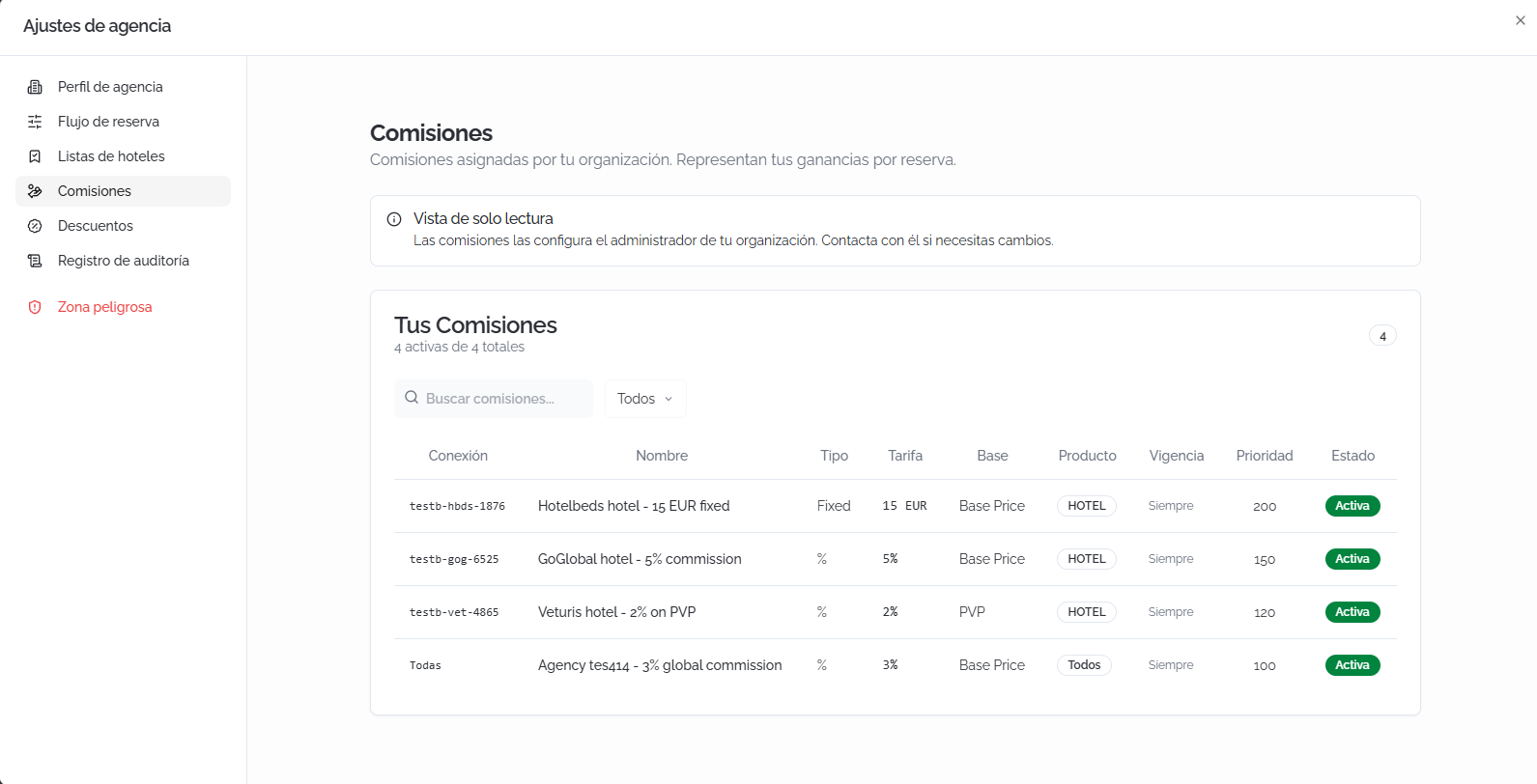
Task: Click the Prioridad column header
Action: tap(1265, 456)
